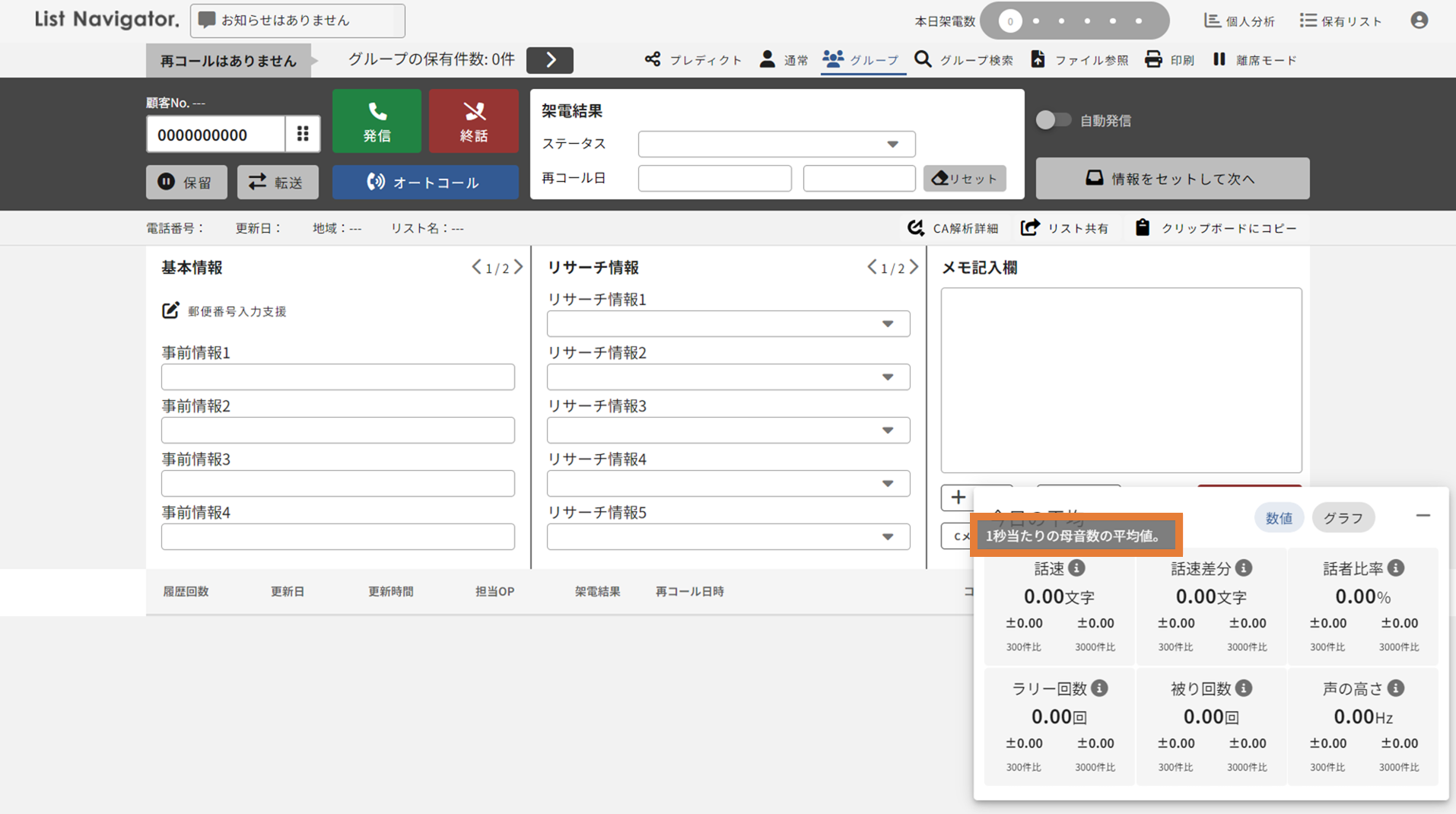The height and width of the screenshot is (814, 1456).
Task: Expand the リサーチ情報1 dropdown
Action: click(x=728, y=324)
